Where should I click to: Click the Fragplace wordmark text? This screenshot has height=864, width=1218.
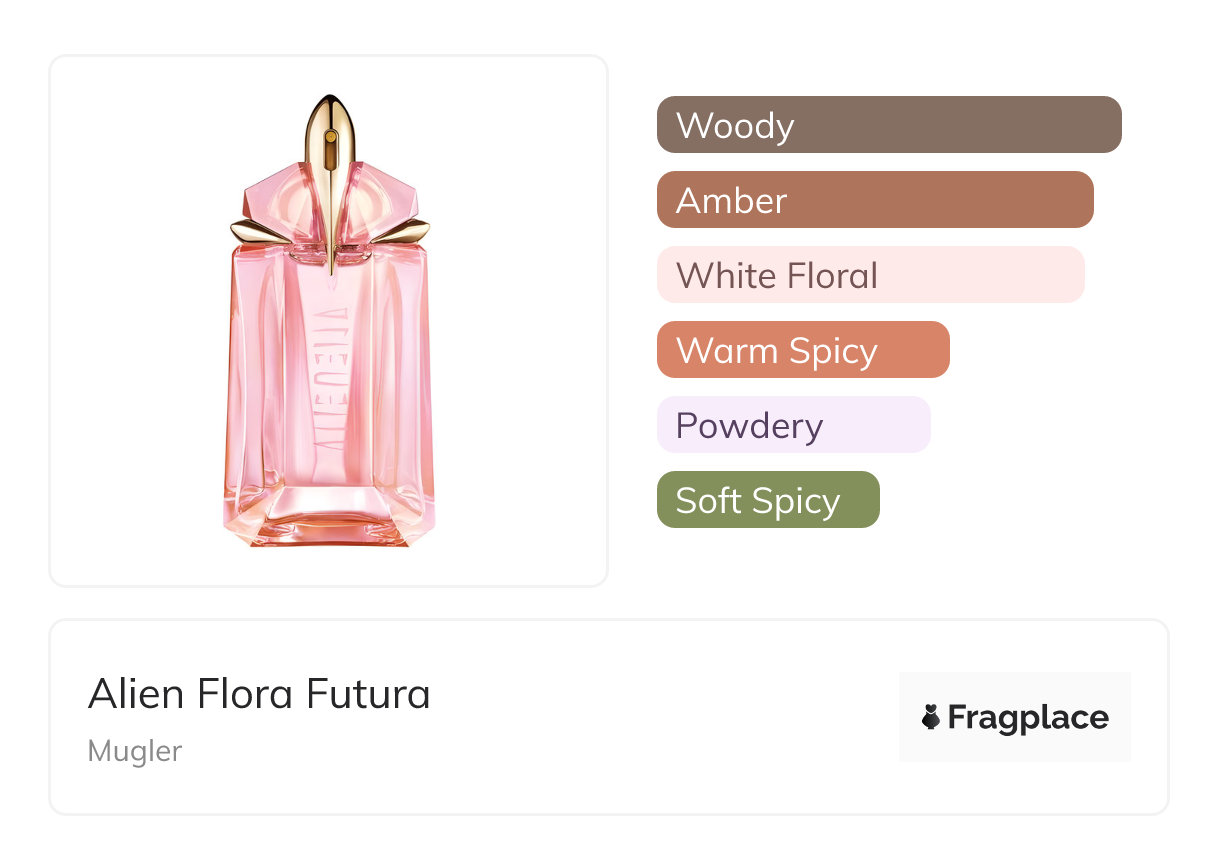tap(1028, 717)
